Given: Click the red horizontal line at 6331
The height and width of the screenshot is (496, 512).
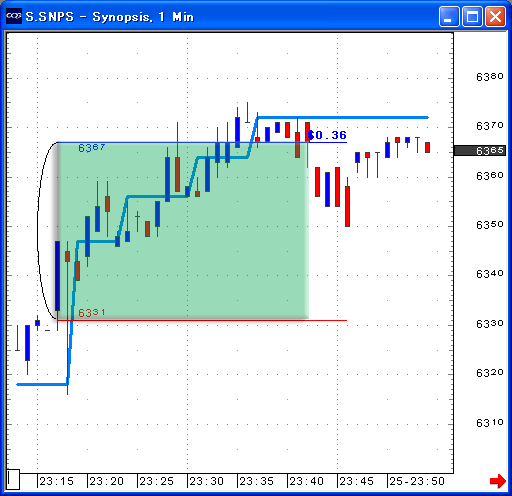Looking at the screenshot, I should (x=202, y=320).
